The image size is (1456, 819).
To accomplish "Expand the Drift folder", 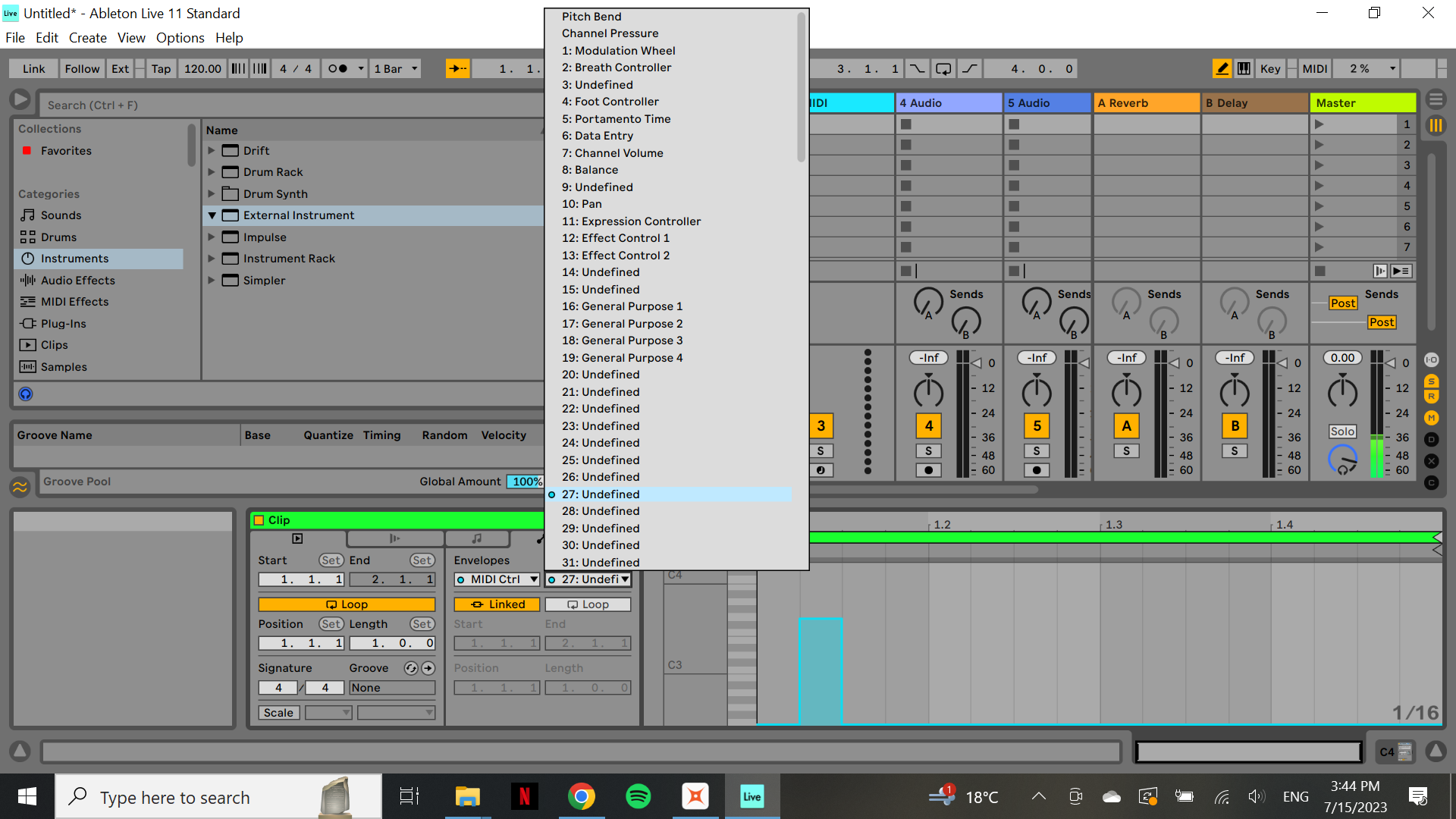I will tap(212, 151).
